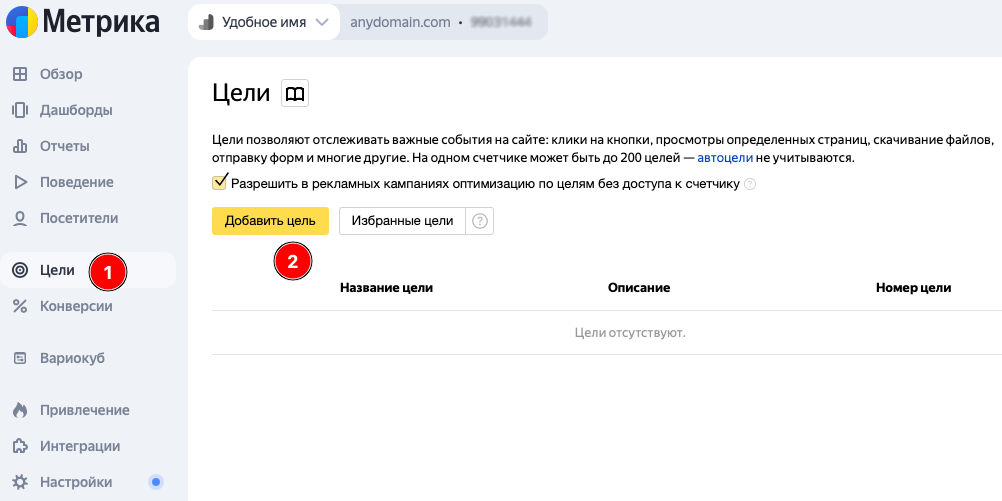Click the Metrika logo icon
Image resolution: width=1002 pixels, height=501 pixels.
pos(23,21)
